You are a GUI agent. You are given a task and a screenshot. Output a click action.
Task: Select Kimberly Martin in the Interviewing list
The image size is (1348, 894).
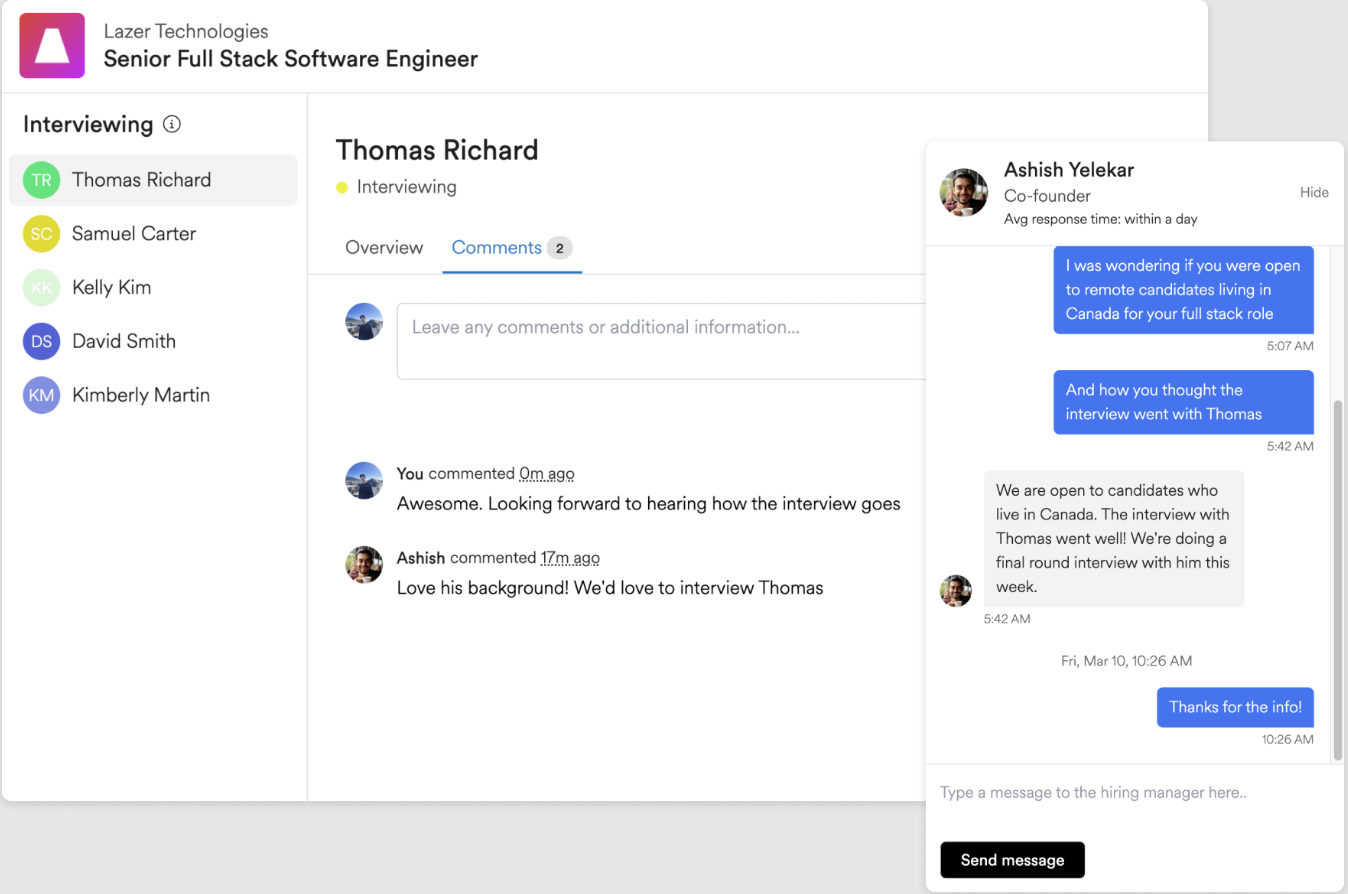141,396
